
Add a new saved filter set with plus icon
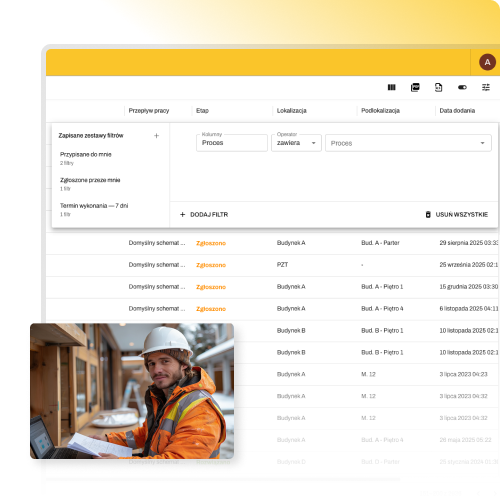coord(156,135)
